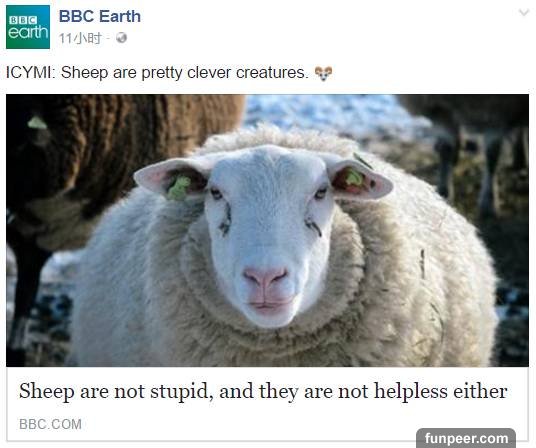The width and height of the screenshot is (536, 448).
Task: Open the BBC Earth page name link
Action: click(x=99, y=16)
